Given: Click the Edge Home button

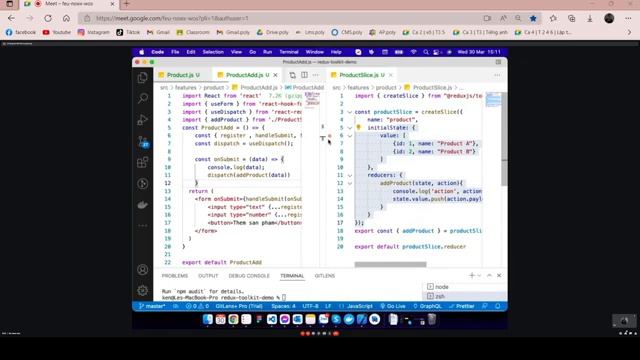Looking at the screenshot, I should point(66,18).
